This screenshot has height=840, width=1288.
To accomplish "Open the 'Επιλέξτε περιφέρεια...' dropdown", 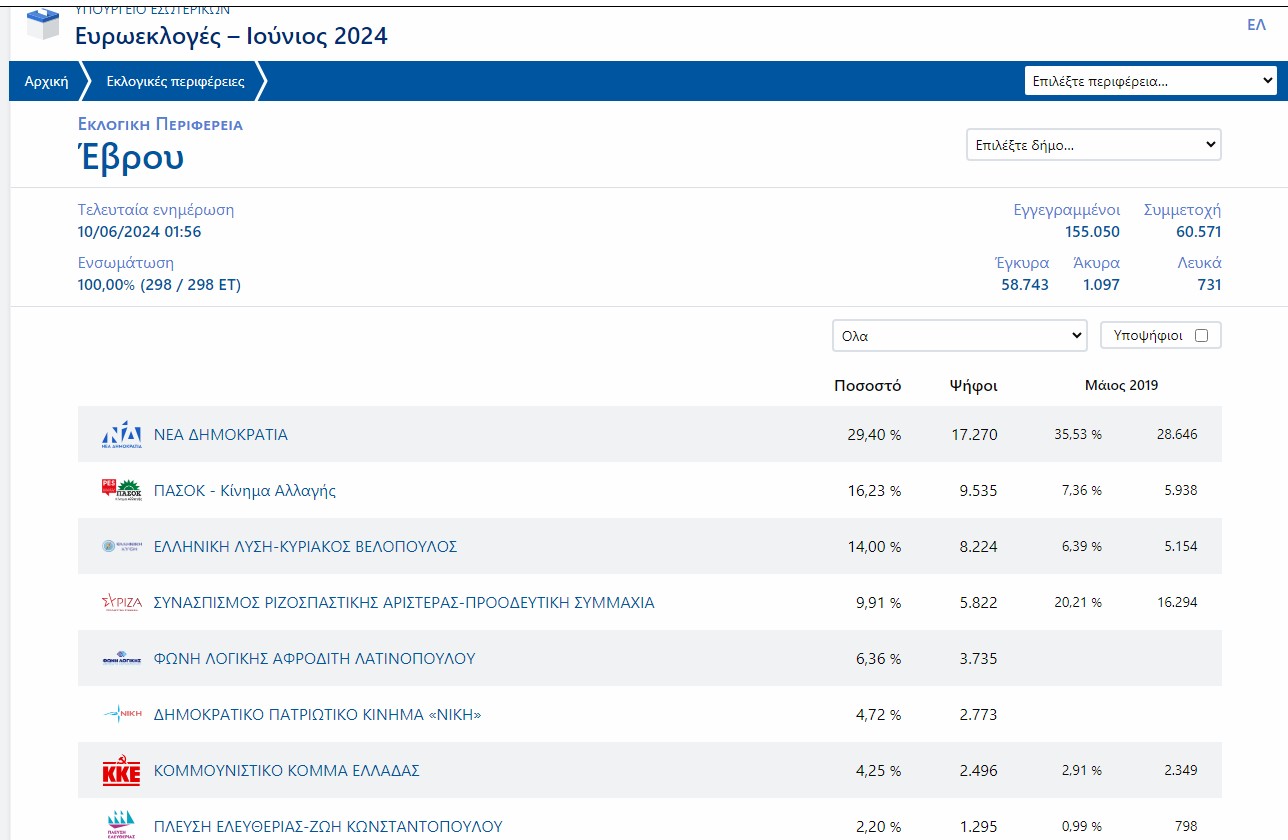I will click(x=1150, y=81).
